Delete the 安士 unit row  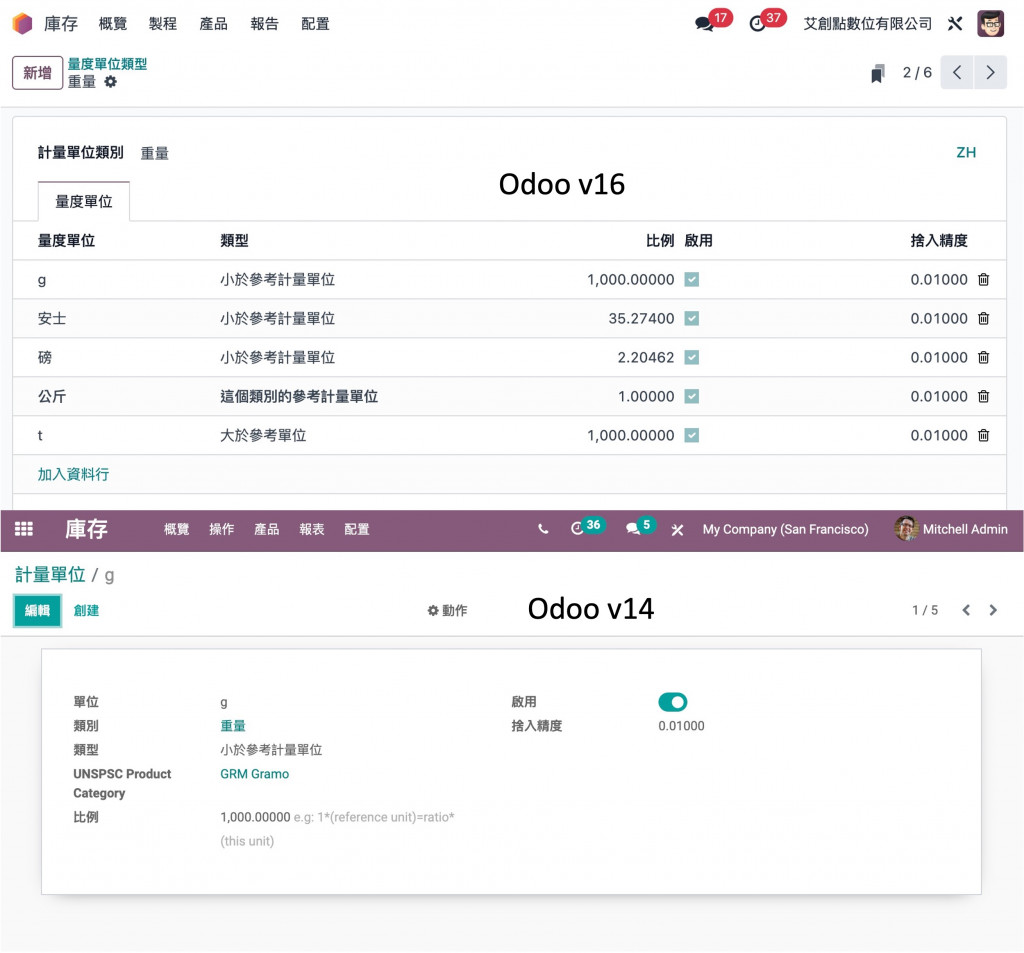tap(984, 319)
